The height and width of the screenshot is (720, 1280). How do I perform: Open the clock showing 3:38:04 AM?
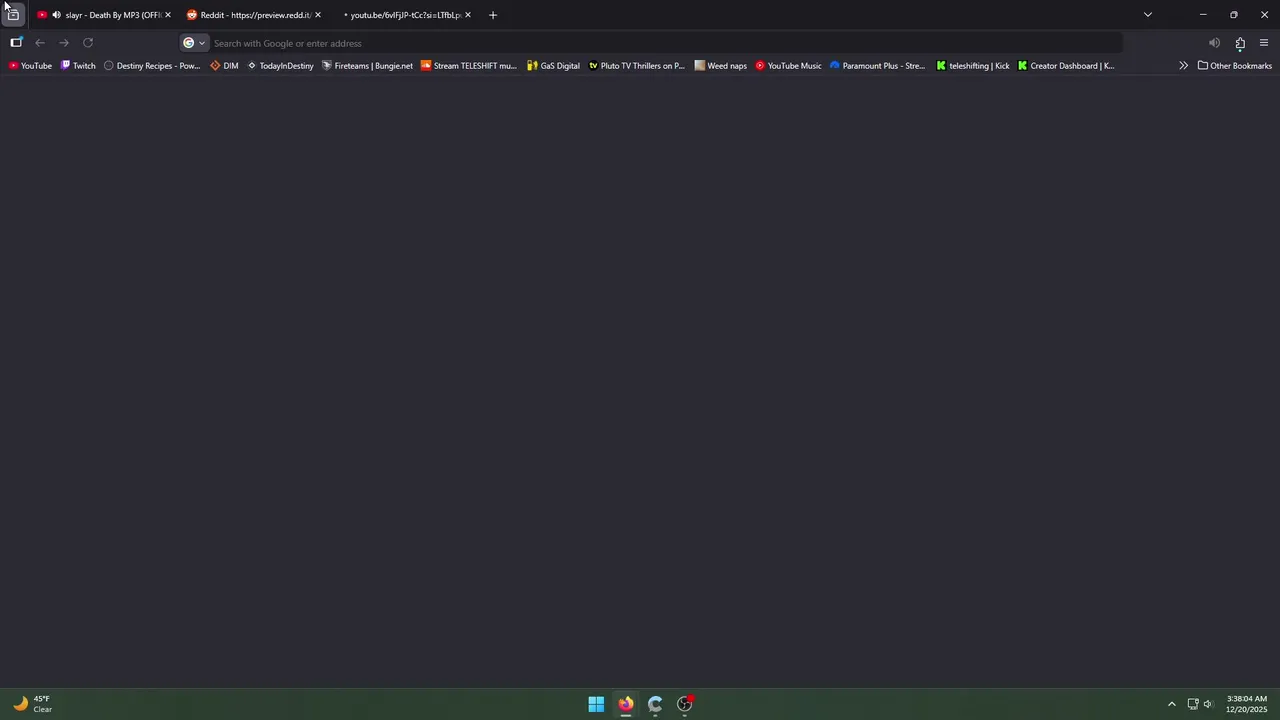coord(1246,704)
